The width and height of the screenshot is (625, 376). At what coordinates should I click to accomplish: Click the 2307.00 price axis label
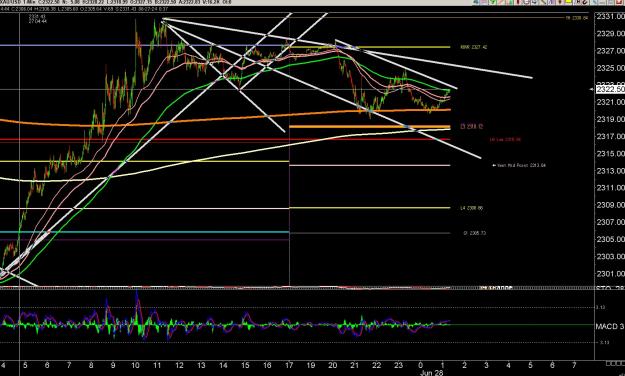click(x=610, y=222)
